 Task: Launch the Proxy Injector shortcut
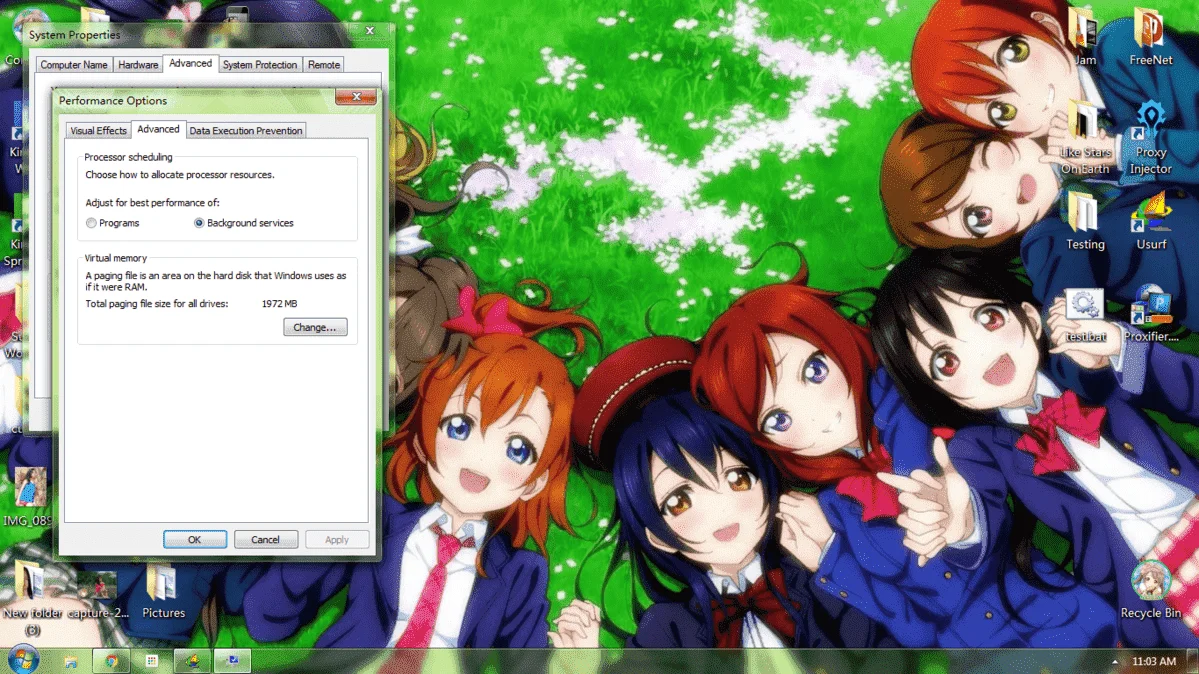point(1150,138)
